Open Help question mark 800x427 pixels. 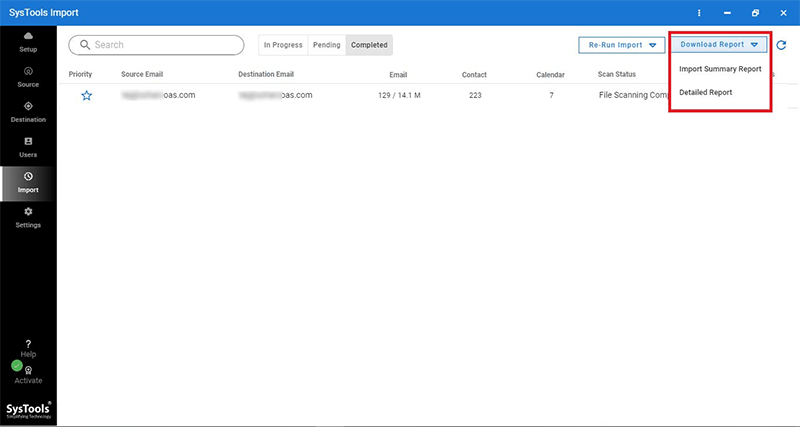[x=28, y=348]
